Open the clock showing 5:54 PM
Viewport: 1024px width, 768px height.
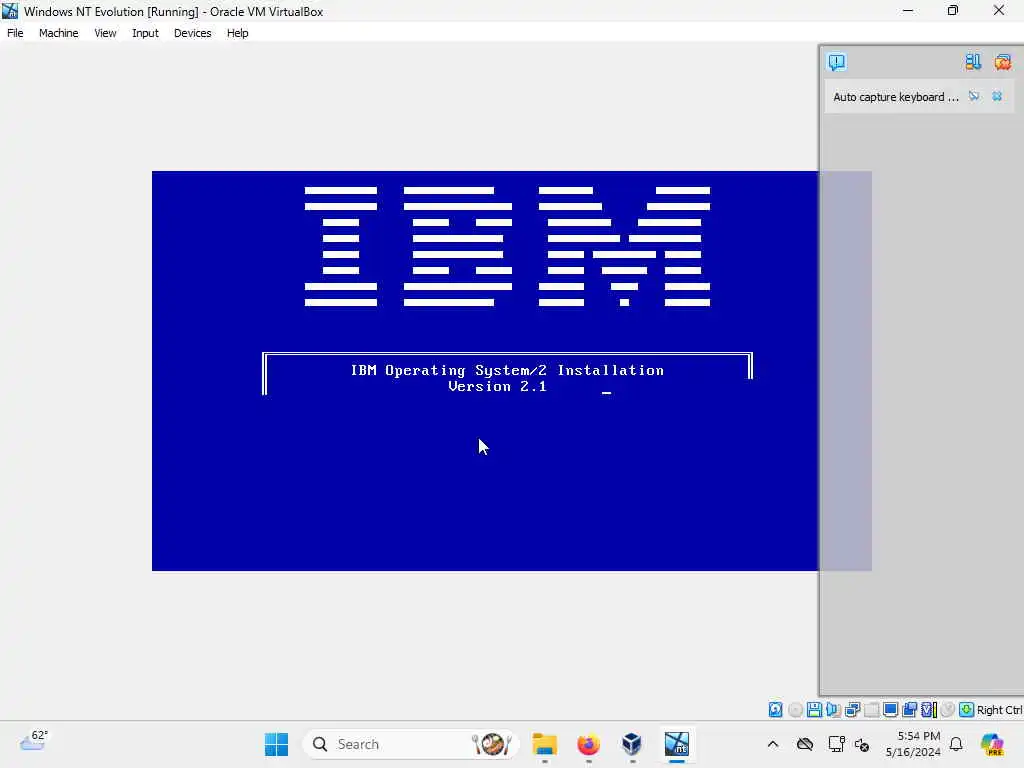click(x=913, y=744)
